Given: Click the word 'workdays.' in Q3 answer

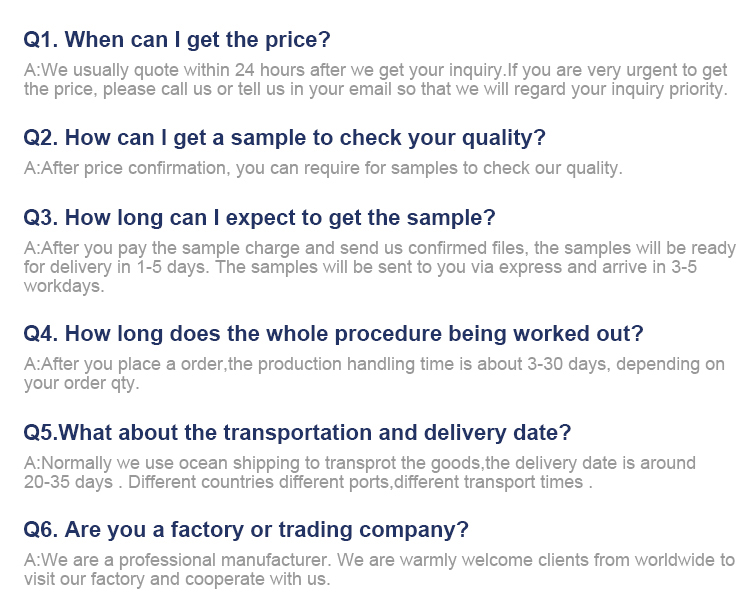Looking at the screenshot, I should point(64,286).
